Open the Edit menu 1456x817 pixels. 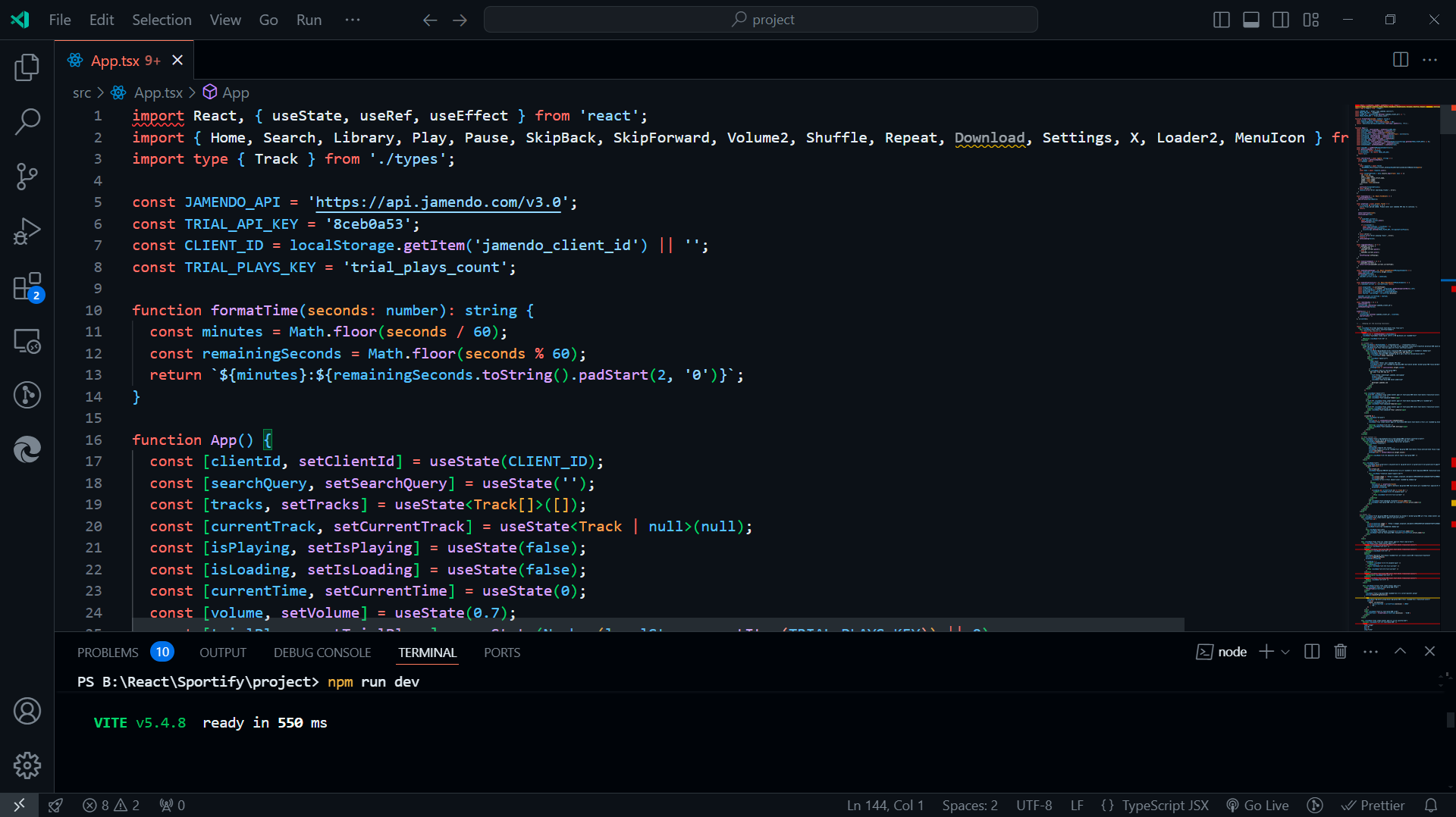pos(102,20)
